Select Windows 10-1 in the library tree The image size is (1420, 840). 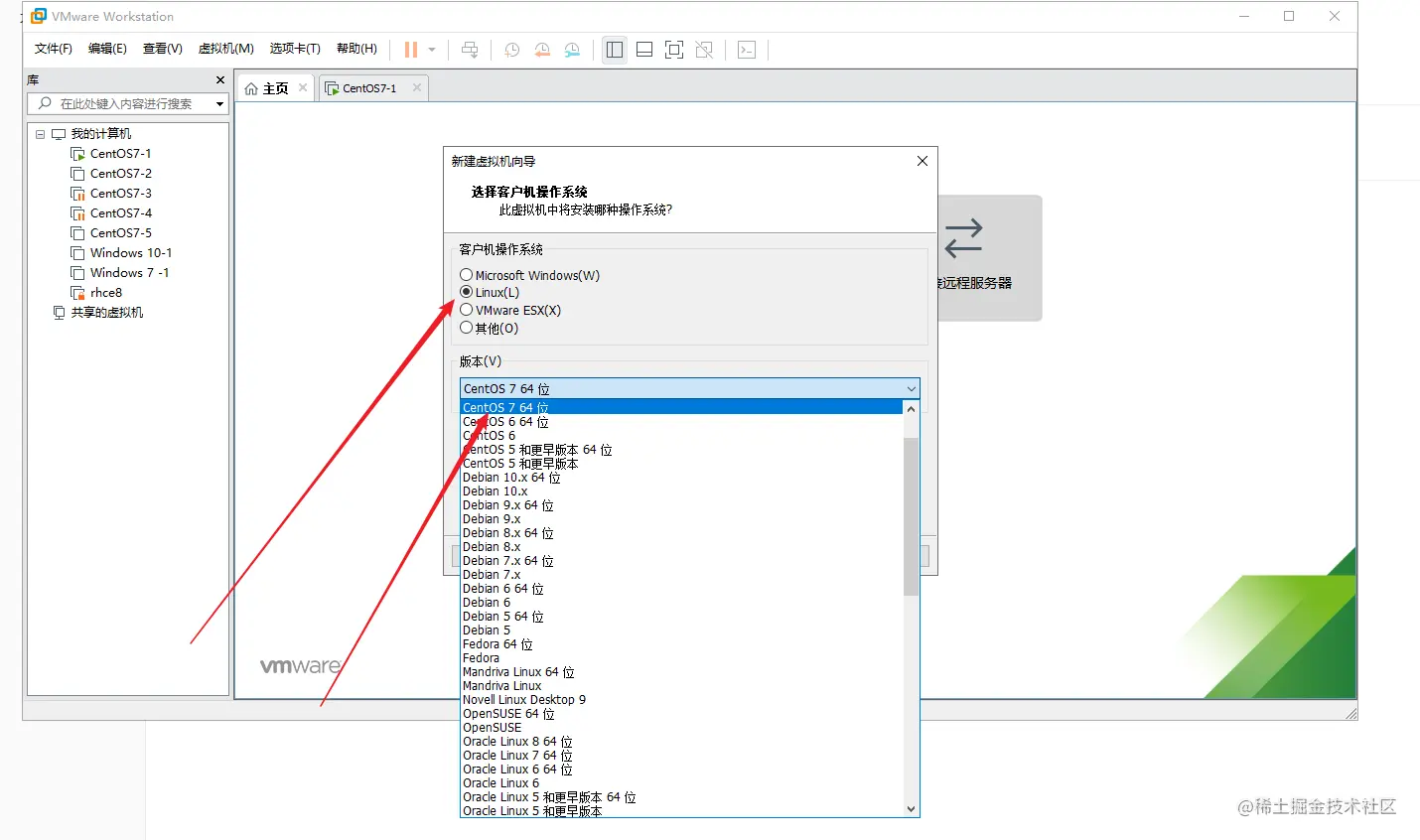[x=130, y=253]
